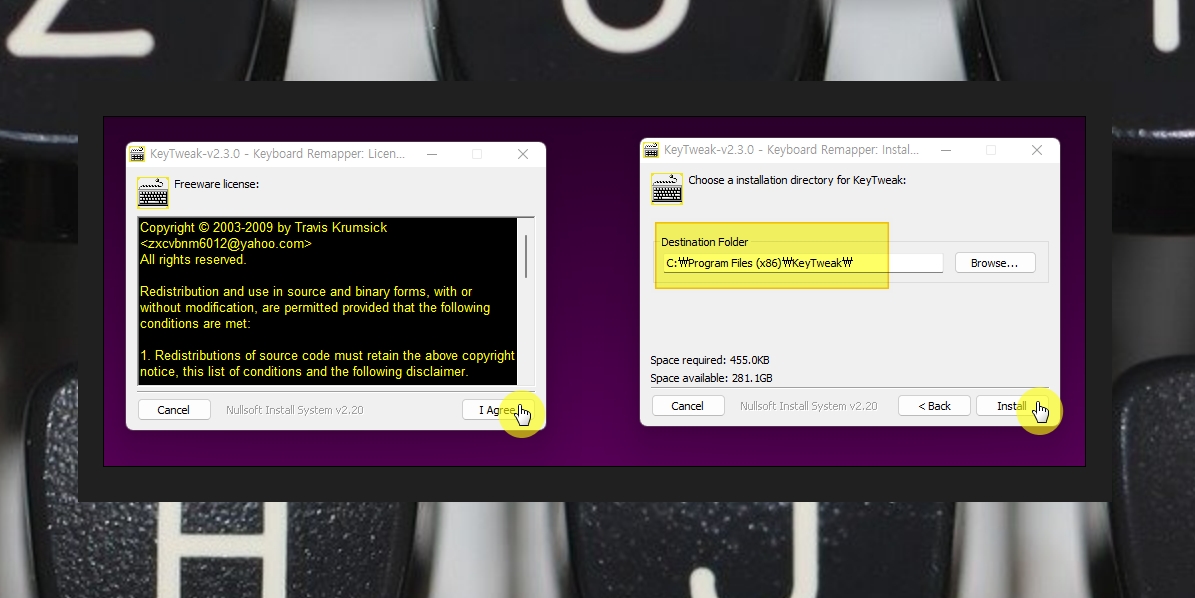Click 'Nullsoft Install System v2.20' in Install dialog
Screen dimensions: 1195x598
point(809,406)
